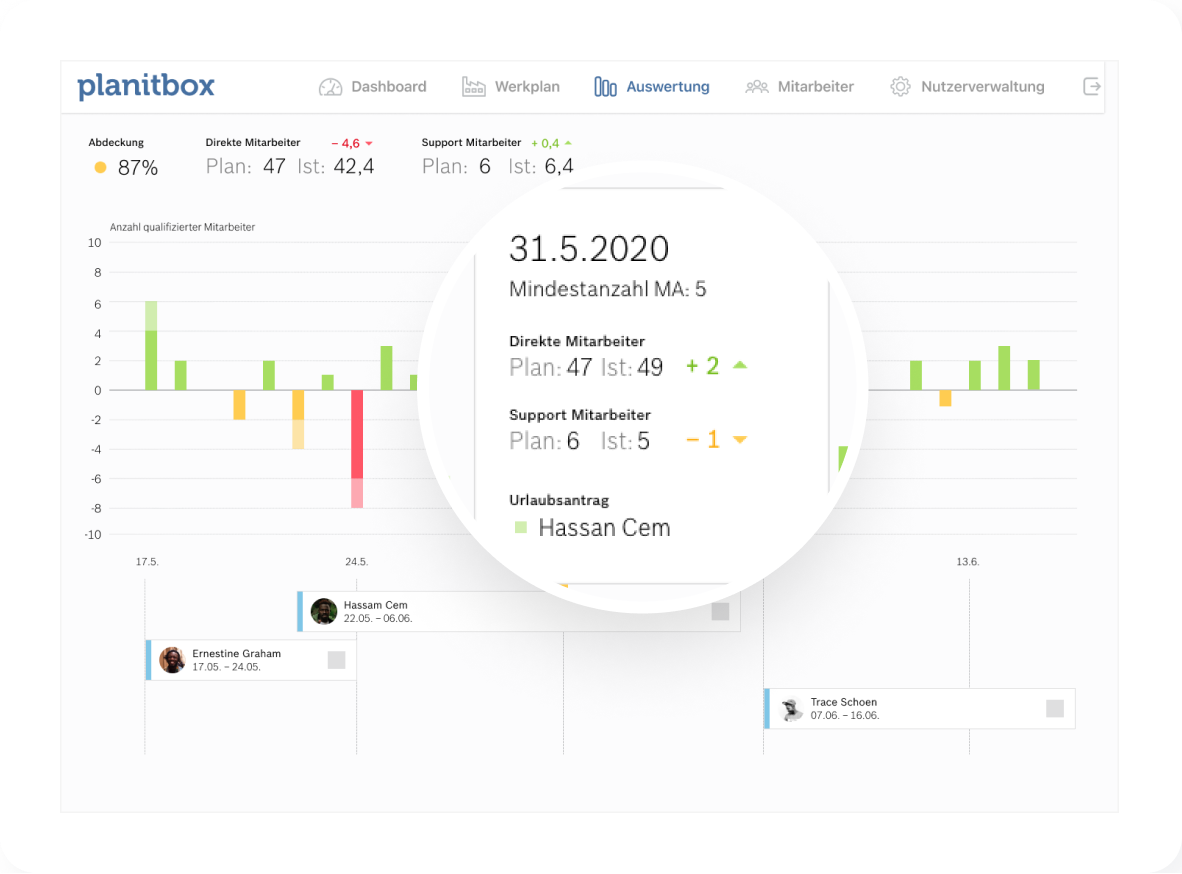Click Mindestanzahl MA: 5 text
Viewport: 1182px width, 874px height.
[x=608, y=289]
